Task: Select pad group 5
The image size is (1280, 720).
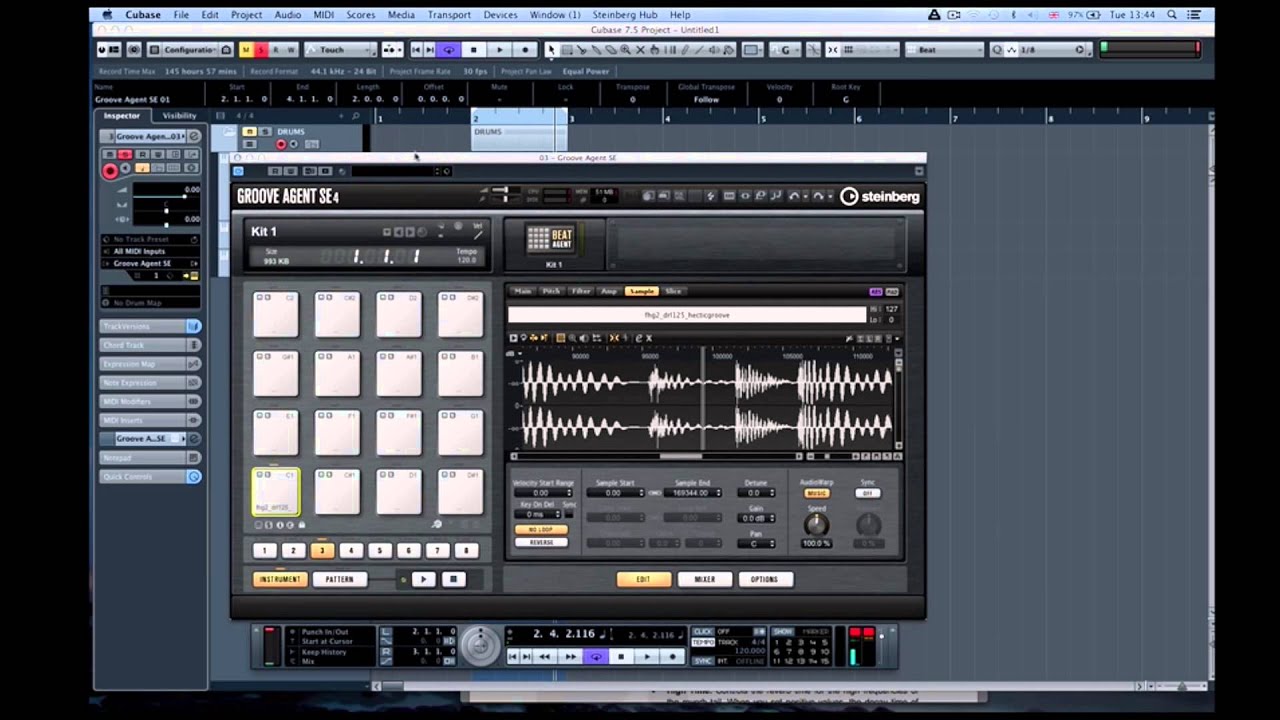Action: pos(379,550)
